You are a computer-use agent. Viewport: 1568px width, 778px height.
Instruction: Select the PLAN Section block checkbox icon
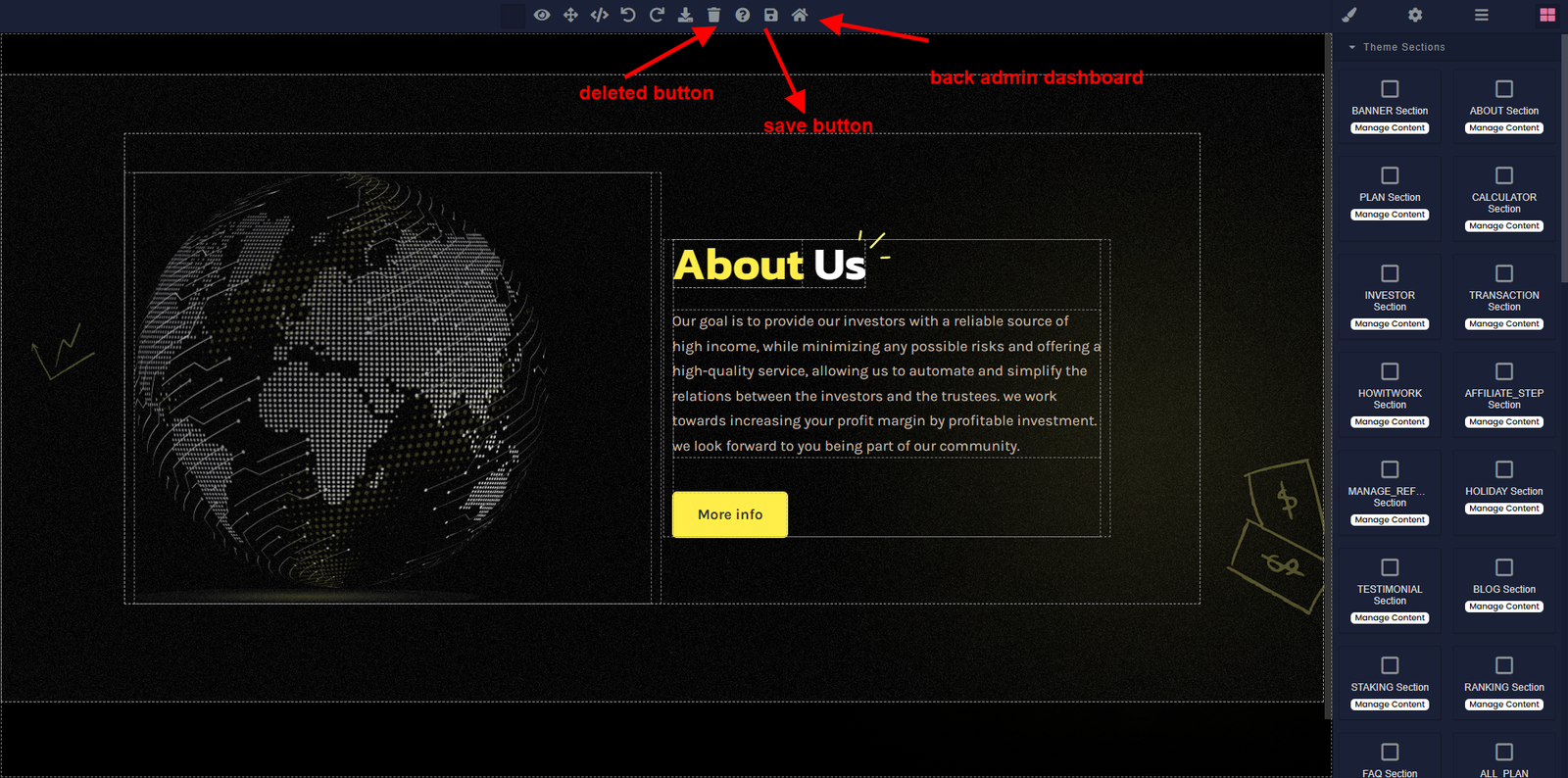(1390, 175)
